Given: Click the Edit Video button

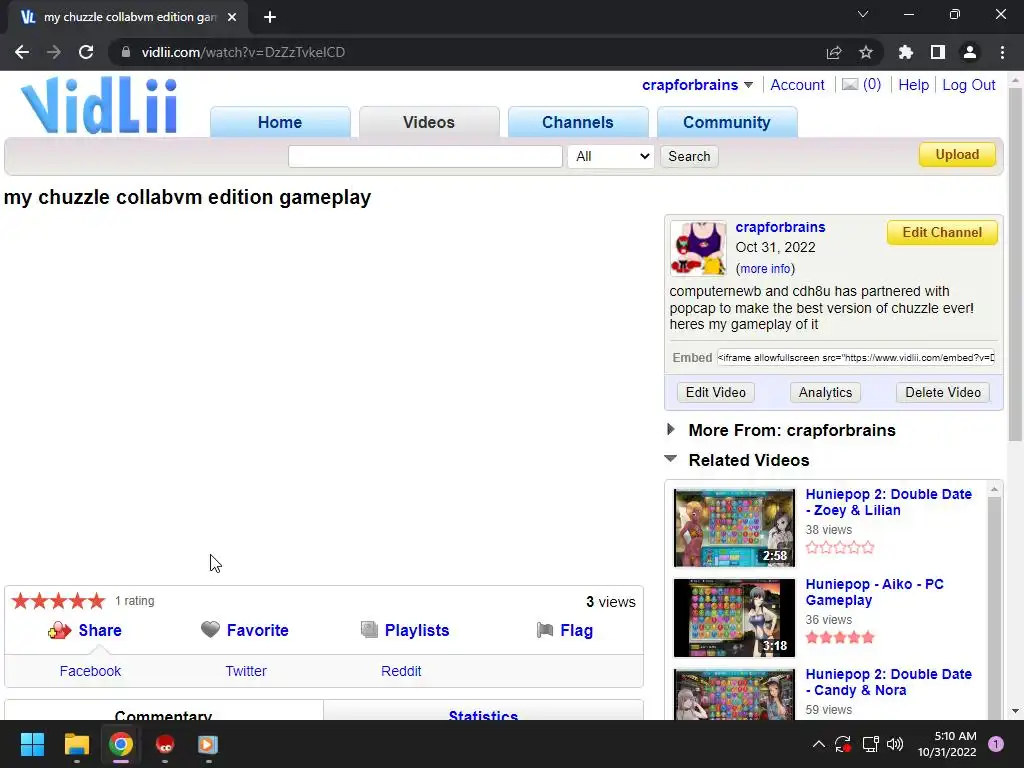Looking at the screenshot, I should [716, 392].
